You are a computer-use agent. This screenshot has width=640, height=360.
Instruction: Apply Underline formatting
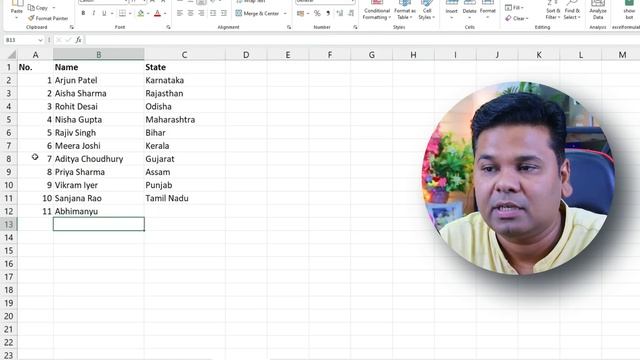tap(104, 13)
